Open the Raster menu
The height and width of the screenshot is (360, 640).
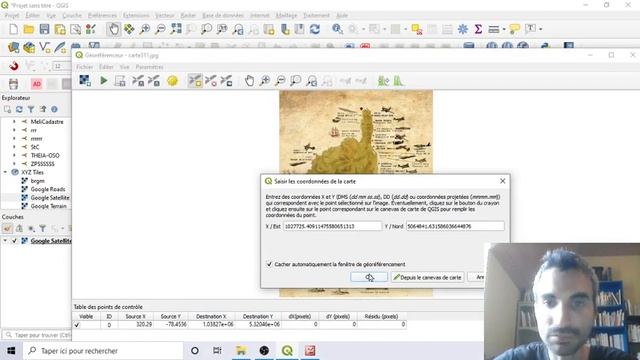click(x=188, y=15)
